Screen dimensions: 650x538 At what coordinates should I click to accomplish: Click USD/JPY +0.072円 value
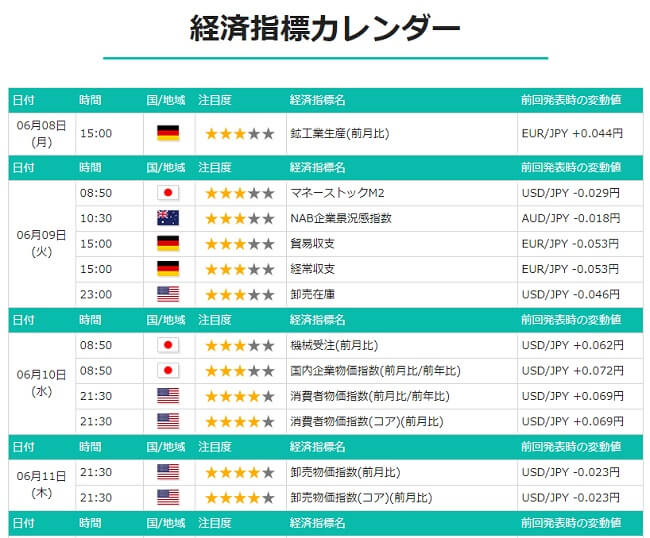(572, 371)
